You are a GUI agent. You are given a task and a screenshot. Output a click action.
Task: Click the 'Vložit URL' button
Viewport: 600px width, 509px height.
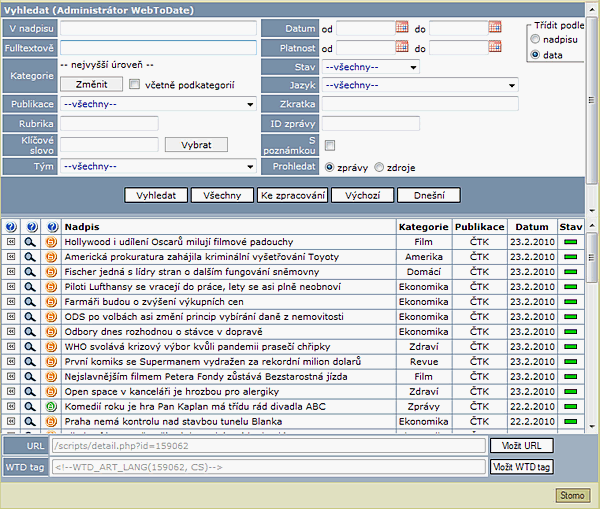pyautogui.click(x=520, y=445)
